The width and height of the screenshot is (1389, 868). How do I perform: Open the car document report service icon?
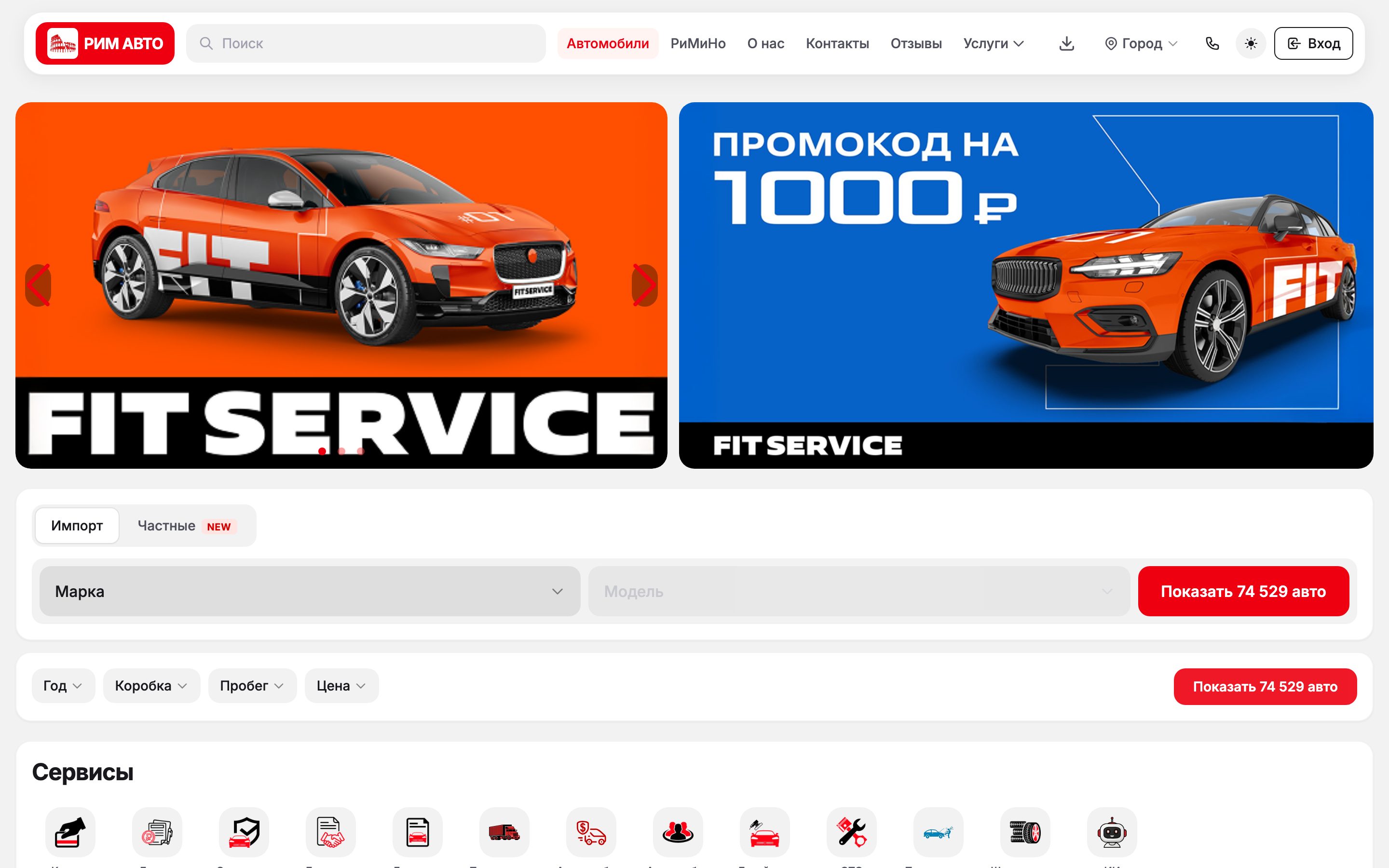(x=417, y=832)
